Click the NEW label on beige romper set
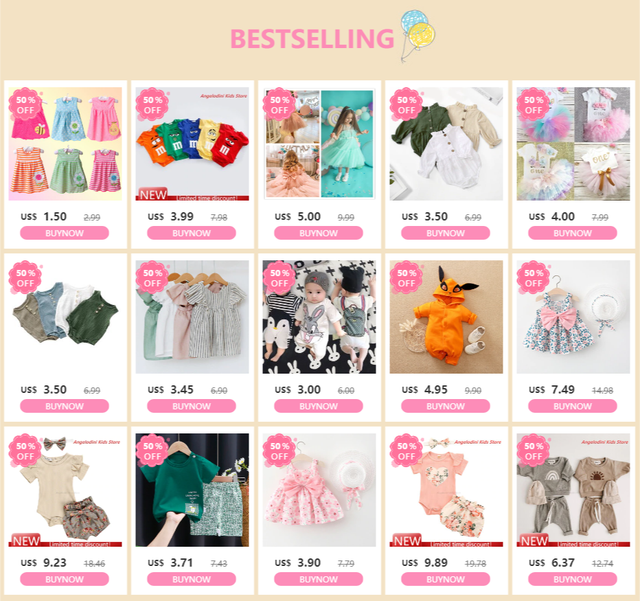The height and width of the screenshot is (601, 640). (26, 541)
